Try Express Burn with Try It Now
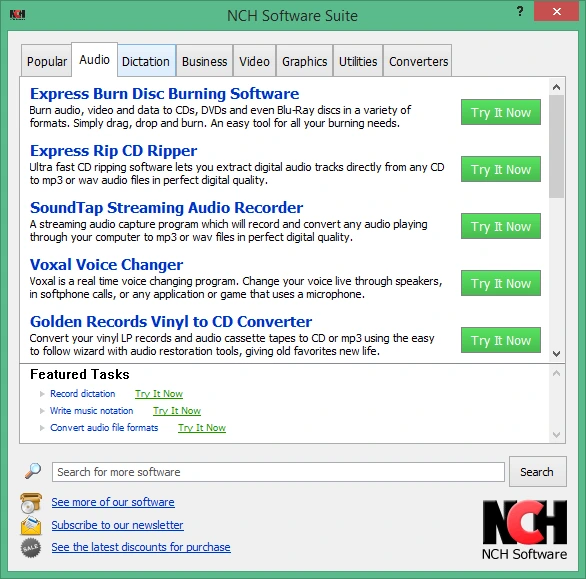Viewport: 586px width, 579px height. [x=501, y=112]
